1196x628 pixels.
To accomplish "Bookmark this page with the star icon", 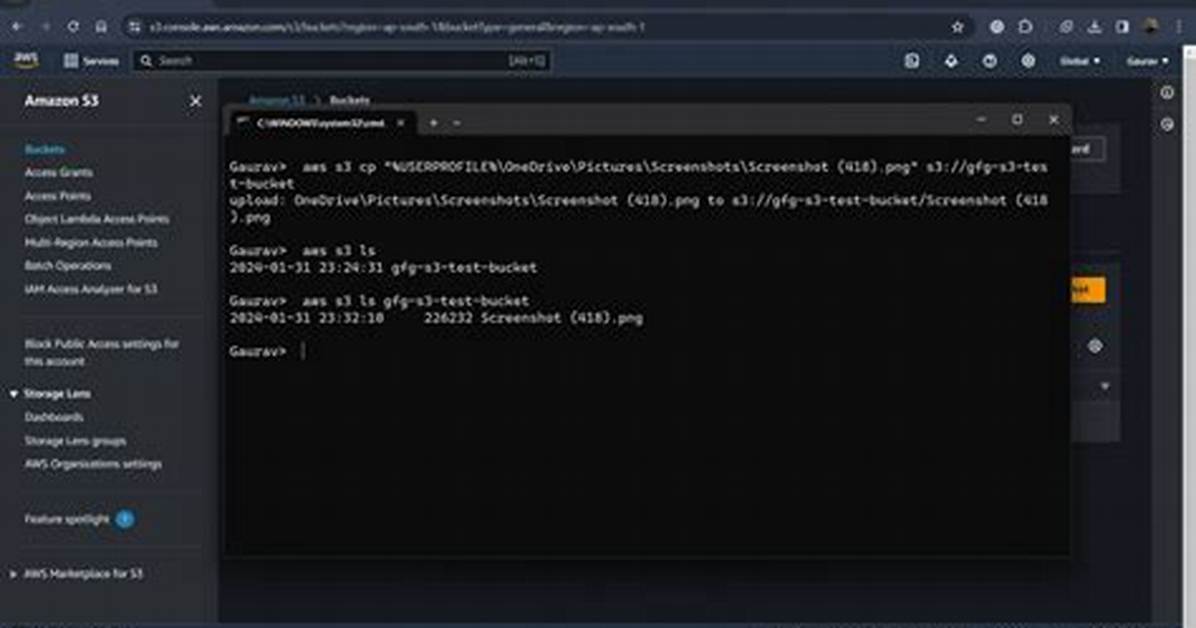I will tap(957, 27).
